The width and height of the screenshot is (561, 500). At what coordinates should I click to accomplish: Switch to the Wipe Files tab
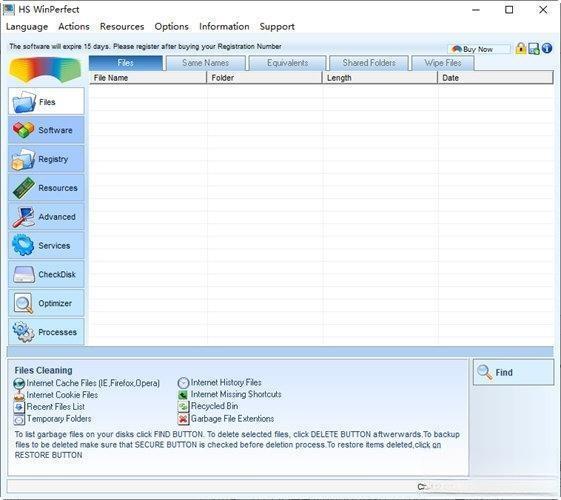coord(443,63)
